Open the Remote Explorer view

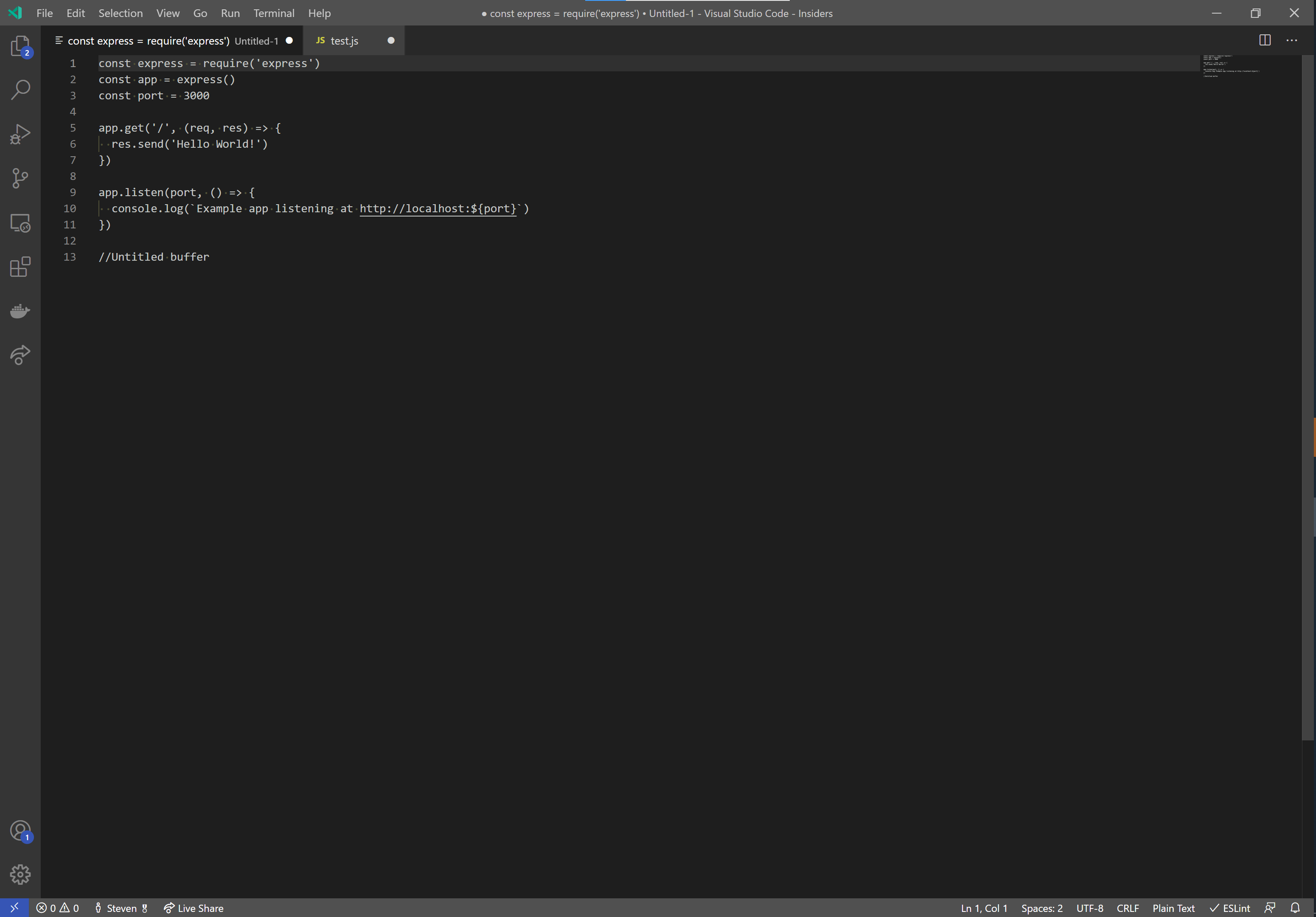pyautogui.click(x=20, y=223)
